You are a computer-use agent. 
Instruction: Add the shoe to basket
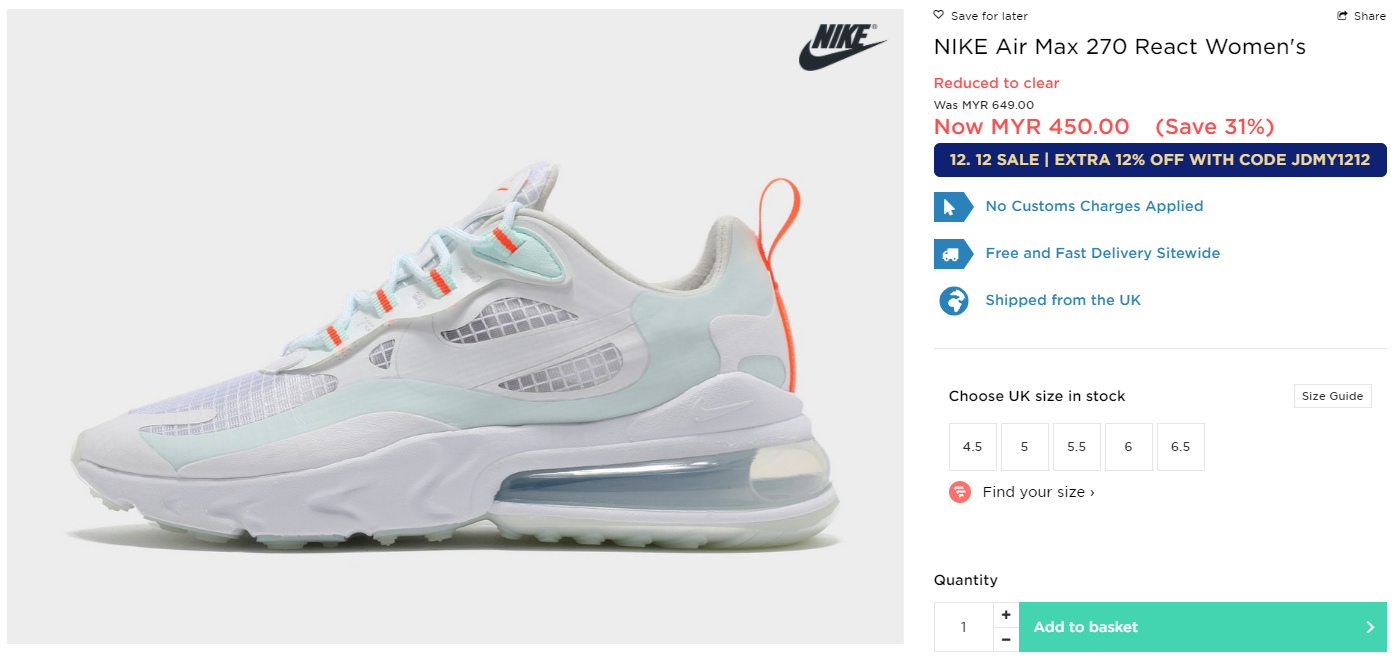click(x=1202, y=627)
